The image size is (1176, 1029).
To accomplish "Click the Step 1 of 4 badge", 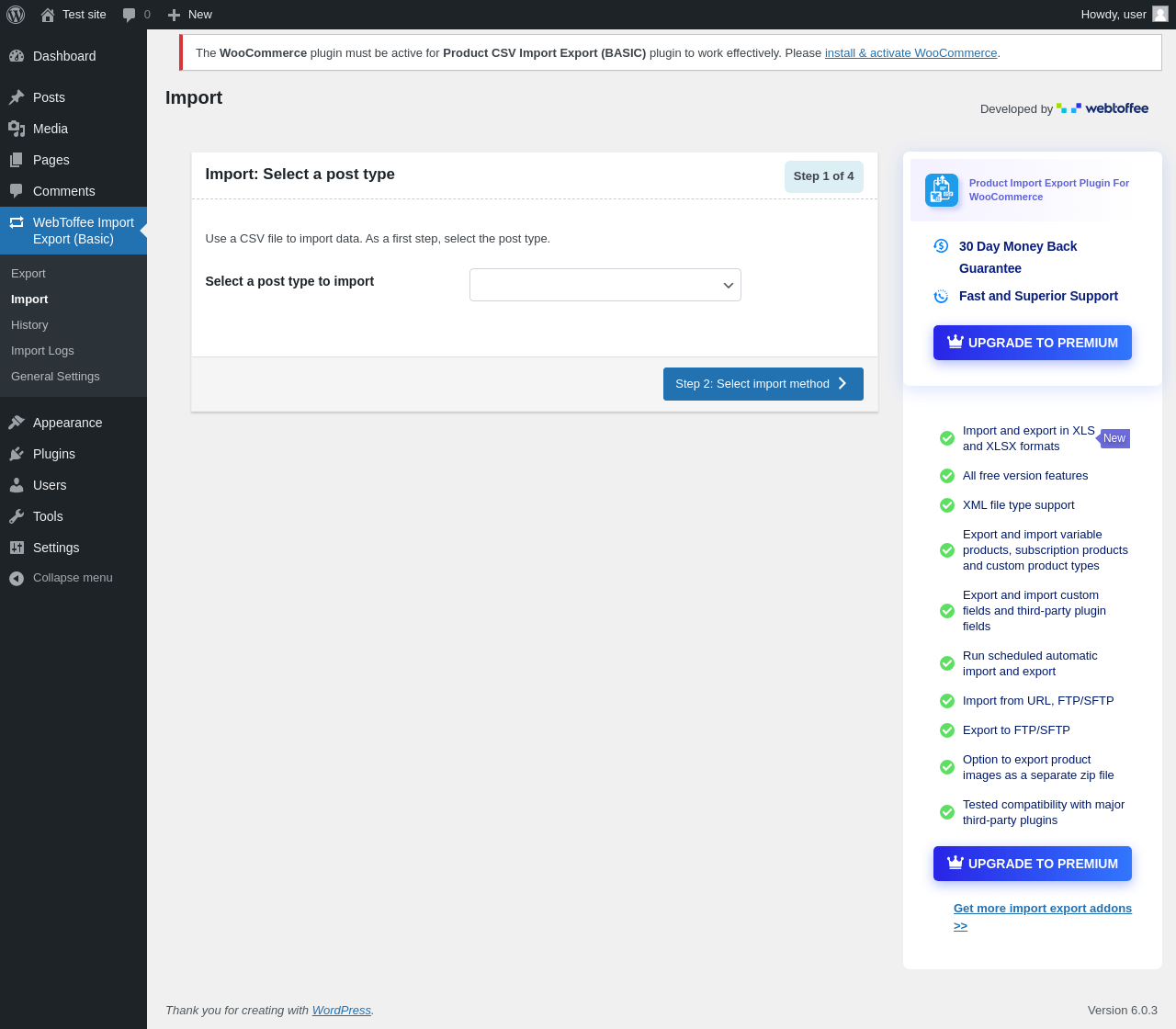I will [x=824, y=176].
